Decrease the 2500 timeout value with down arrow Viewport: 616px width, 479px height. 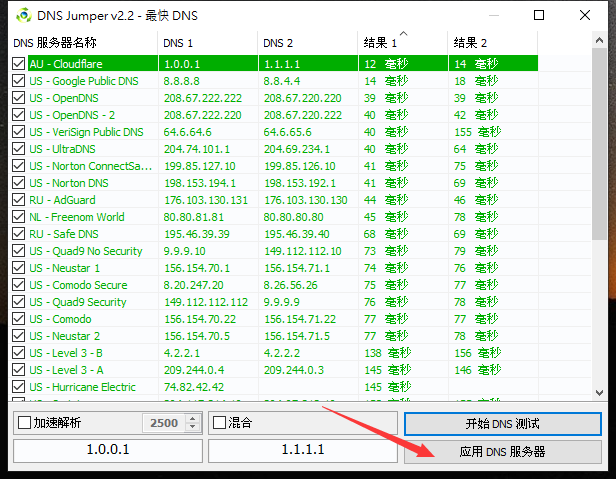pyautogui.click(x=192, y=427)
